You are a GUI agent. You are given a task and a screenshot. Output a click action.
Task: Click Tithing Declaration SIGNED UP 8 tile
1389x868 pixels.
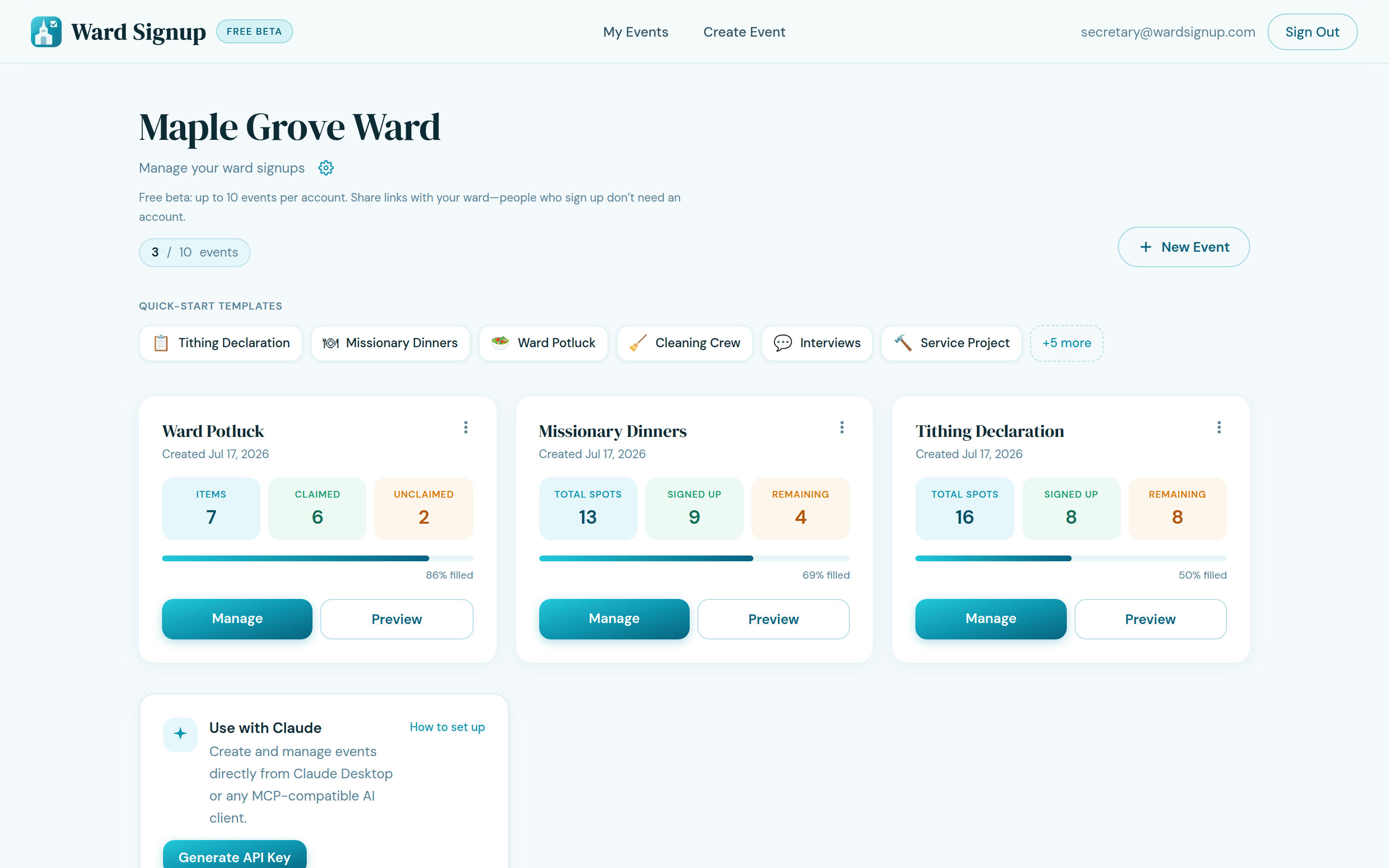1071,509
